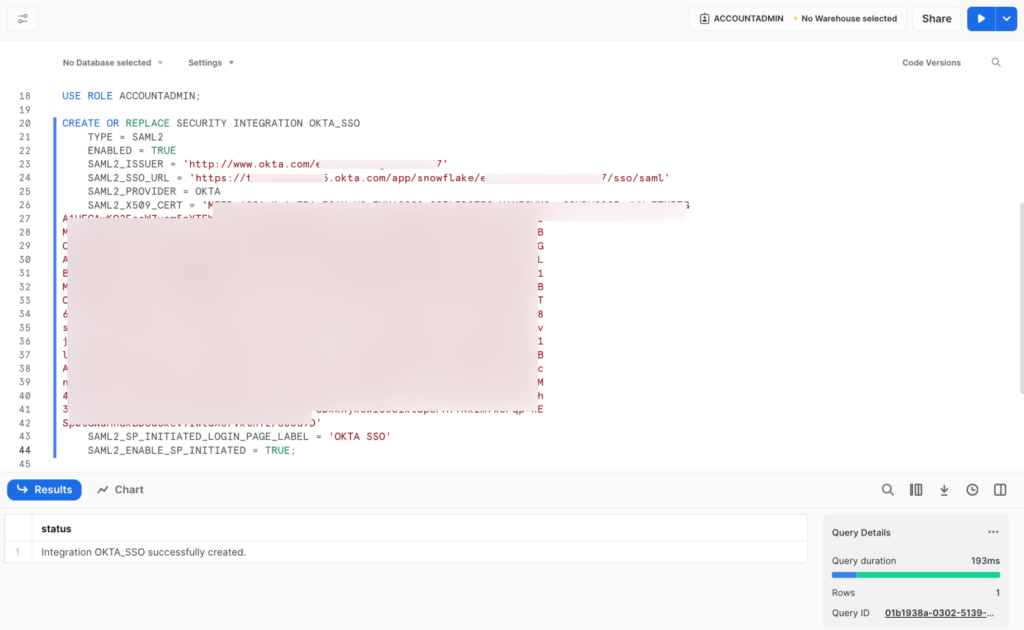Open Query Details options menu
Viewport: 1024px width, 630px height.
[993, 531]
